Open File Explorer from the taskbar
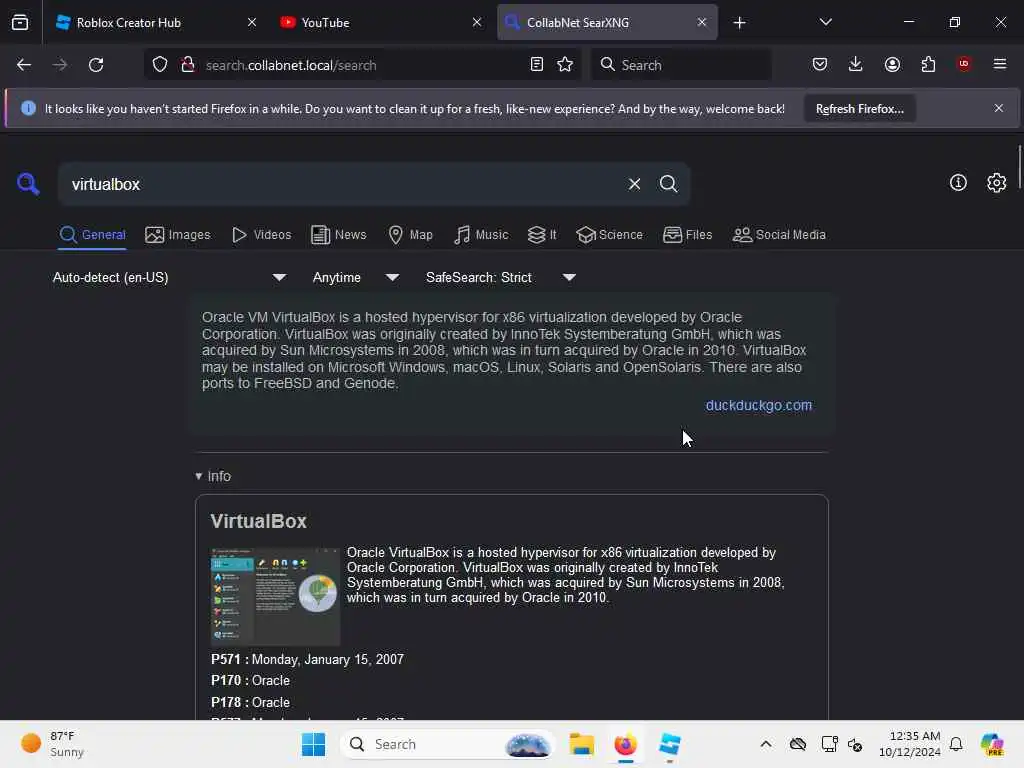Screen dimensions: 1024x768 click(581, 744)
